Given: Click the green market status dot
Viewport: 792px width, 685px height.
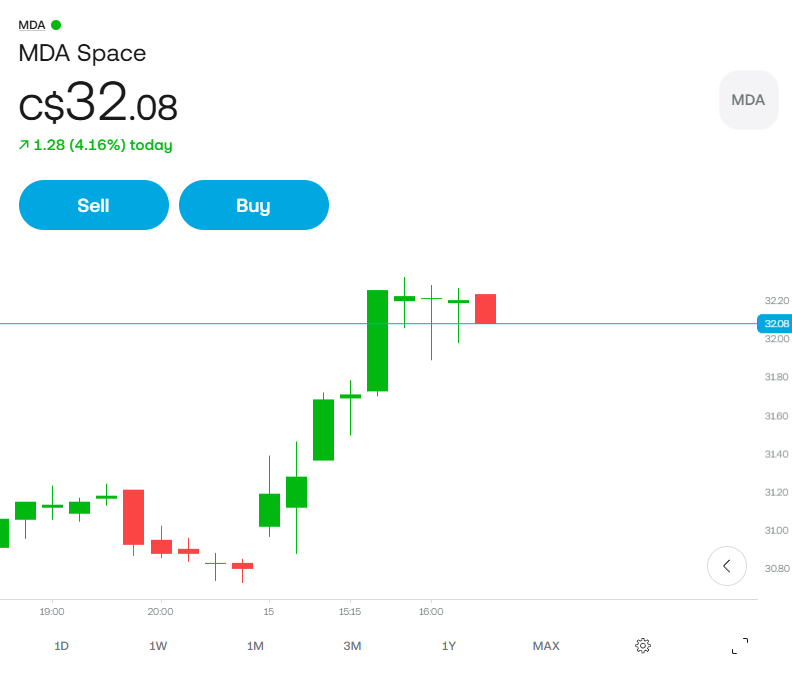Looking at the screenshot, I should pos(56,25).
